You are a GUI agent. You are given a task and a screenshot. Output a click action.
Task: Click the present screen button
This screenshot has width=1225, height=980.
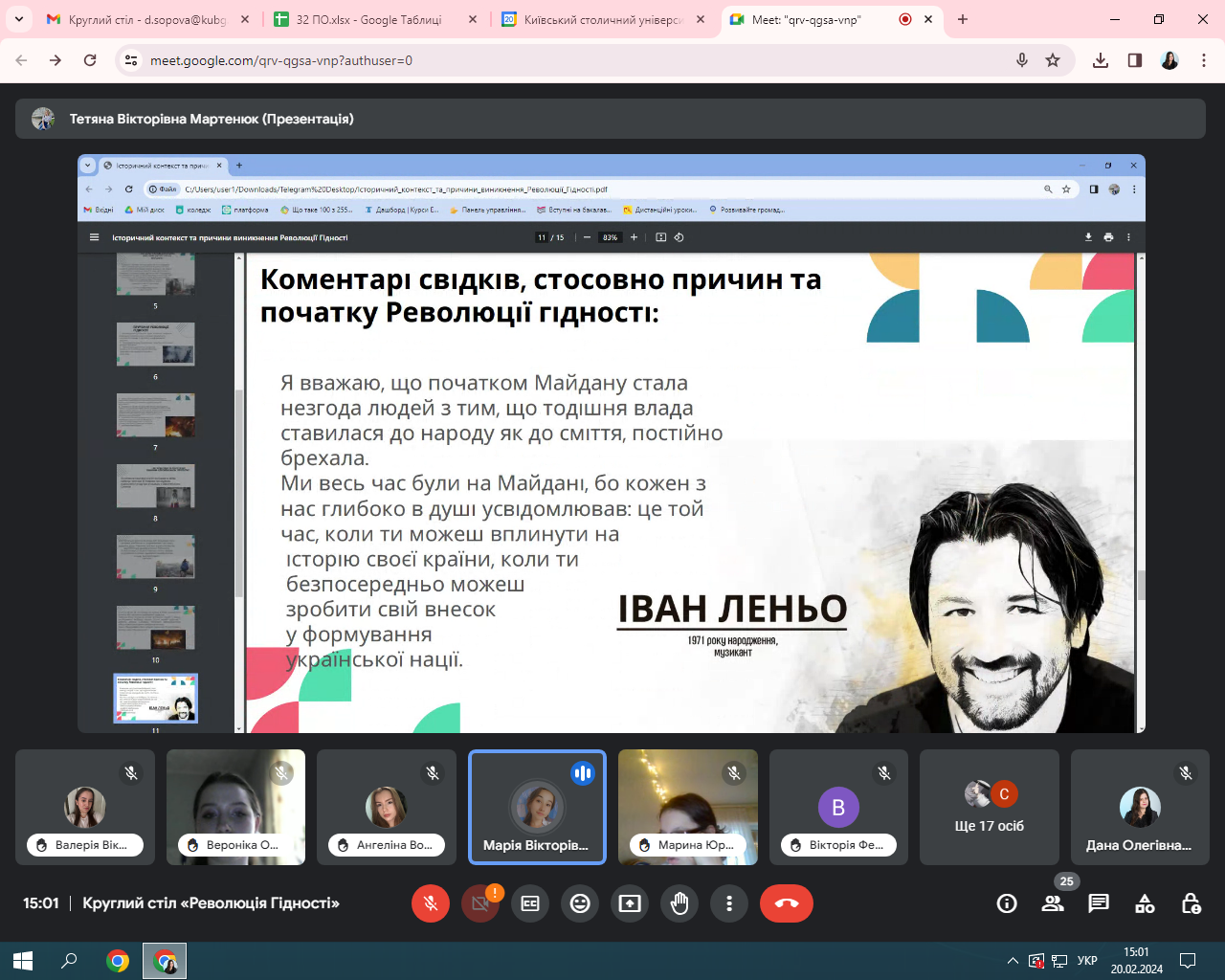coord(630,903)
